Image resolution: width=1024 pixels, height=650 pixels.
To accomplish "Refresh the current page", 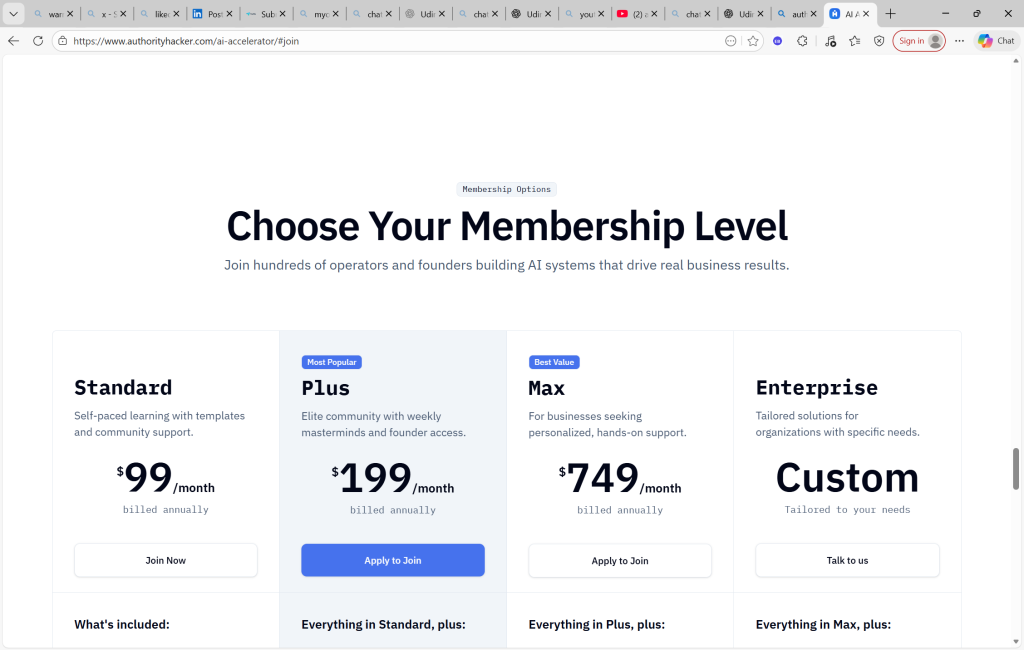I will pos(38,41).
